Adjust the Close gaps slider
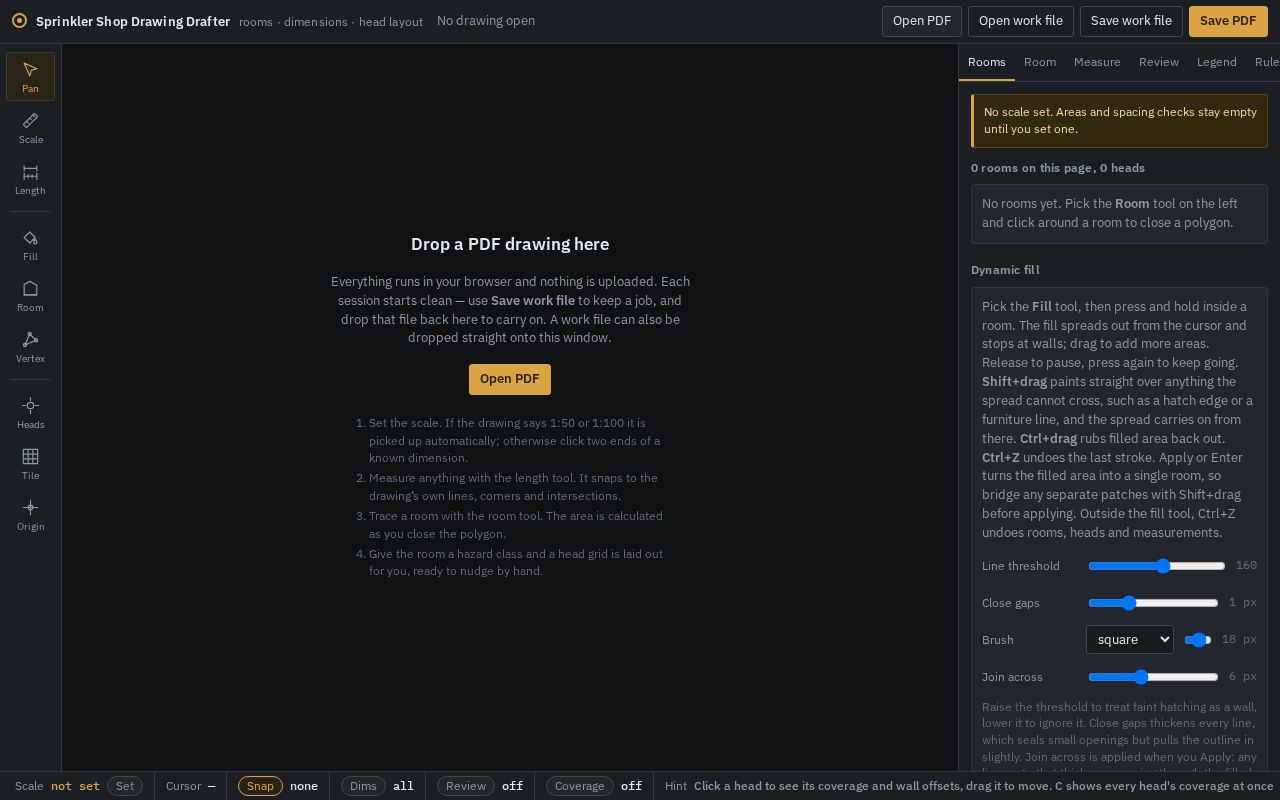The image size is (1280, 800). coord(1154,603)
